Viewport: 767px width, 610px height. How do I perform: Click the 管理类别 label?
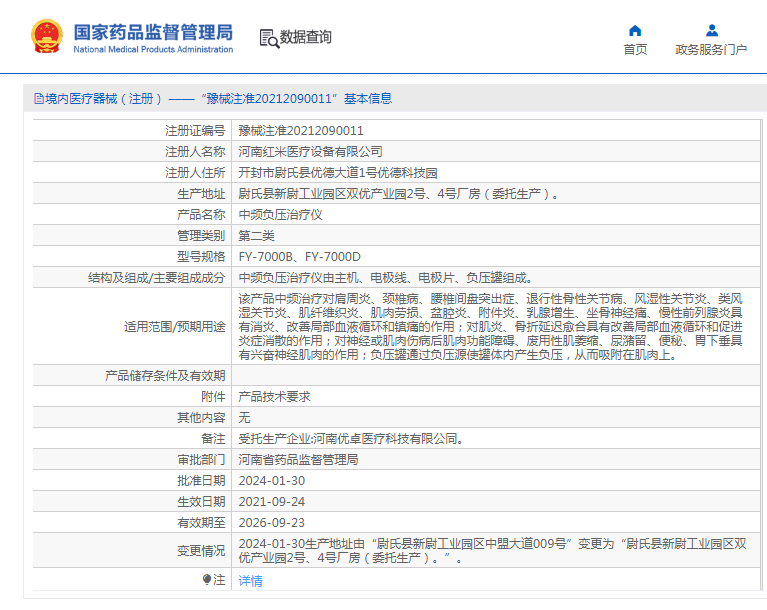pyautogui.click(x=201, y=236)
